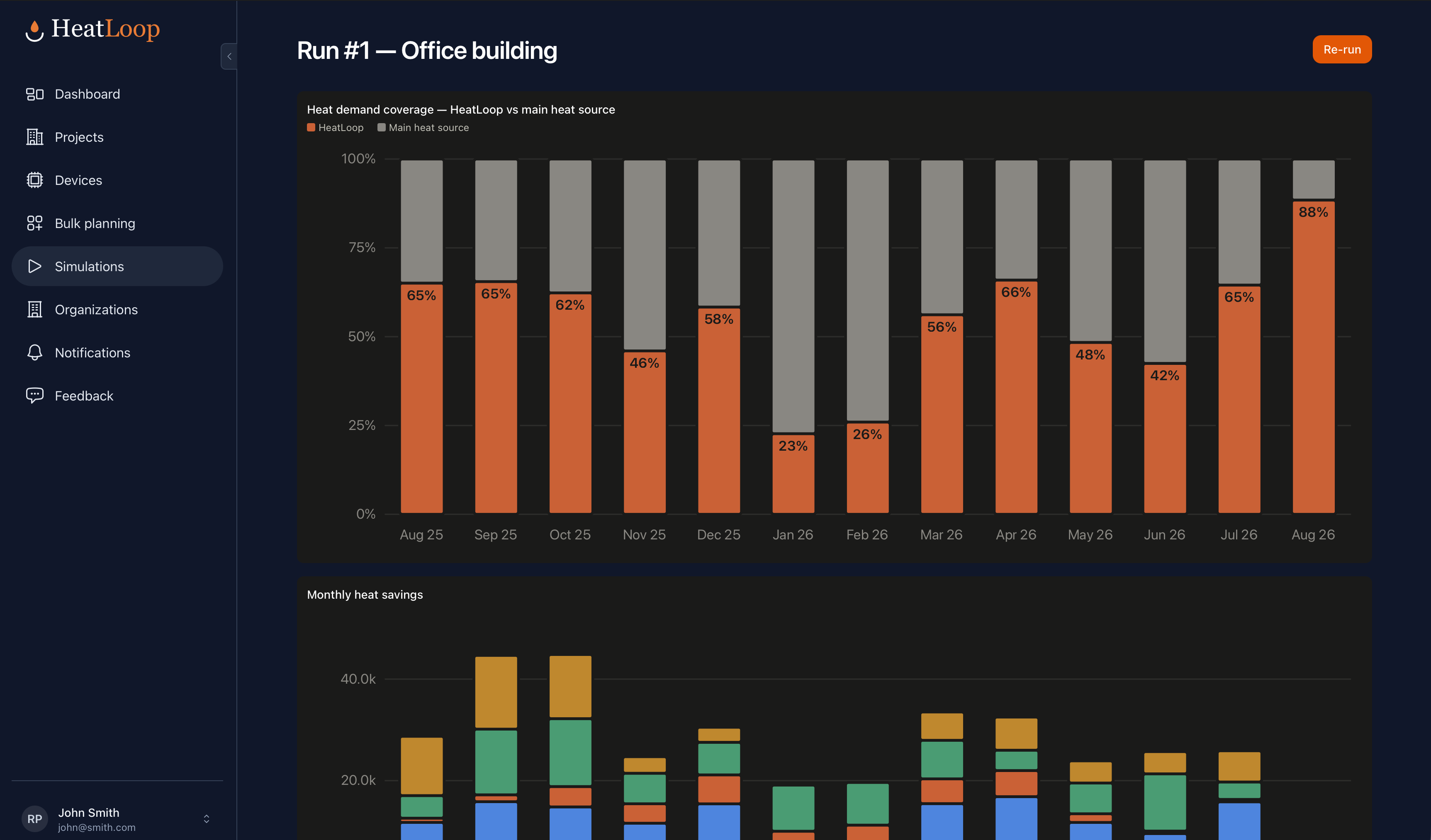This screenshot has height=840, width=1431.
Task: Click the Jan 26 bar labeled 23%
Action: pyautogui.click(x=793, y=474)
